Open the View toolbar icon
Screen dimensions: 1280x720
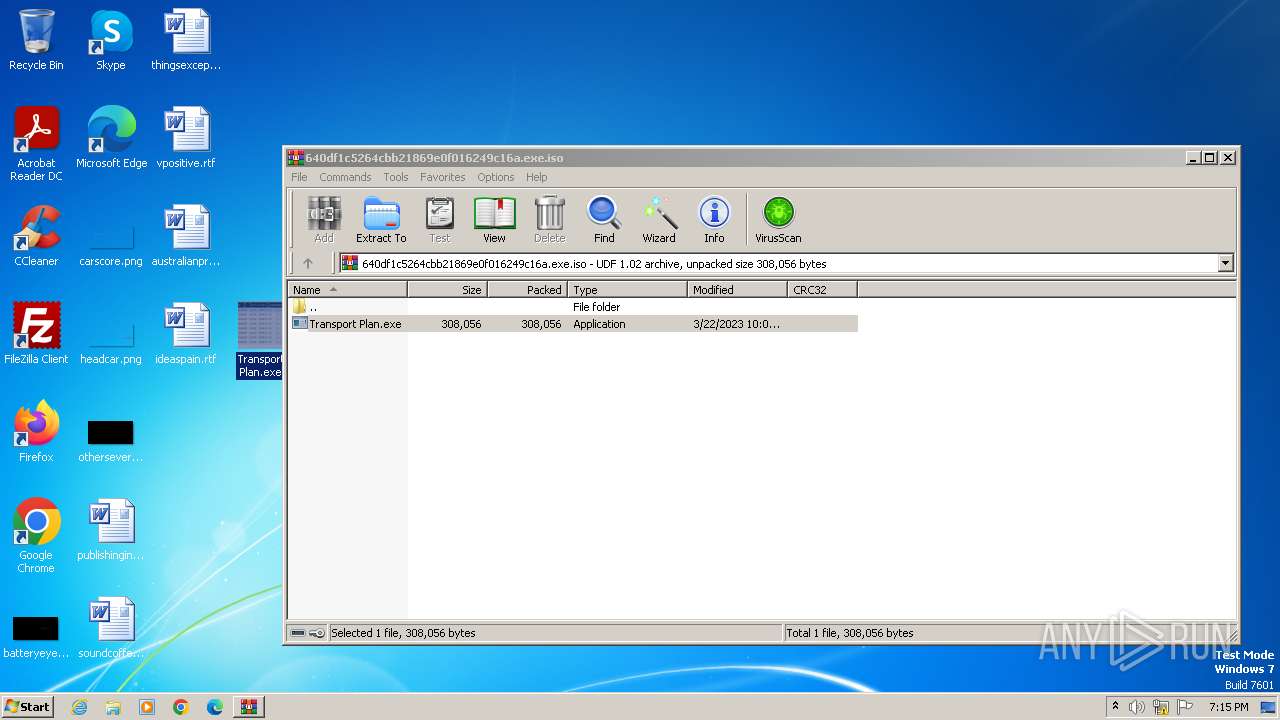pyautogui.click(x=494, y=219)
